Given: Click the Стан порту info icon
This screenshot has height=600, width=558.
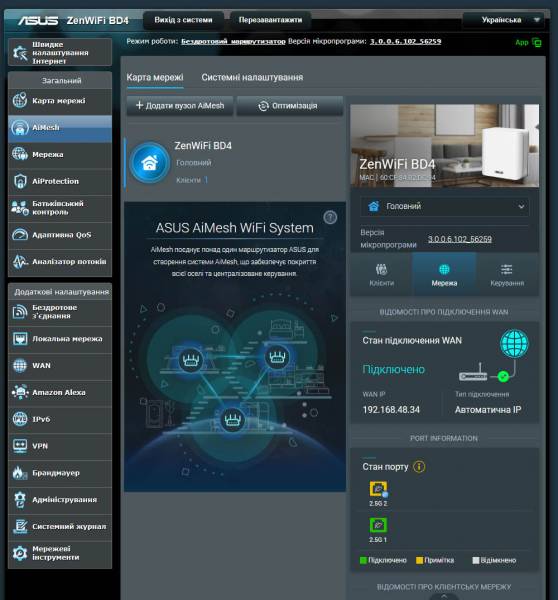Looking at the screenshot, I should tap(419, 466).
